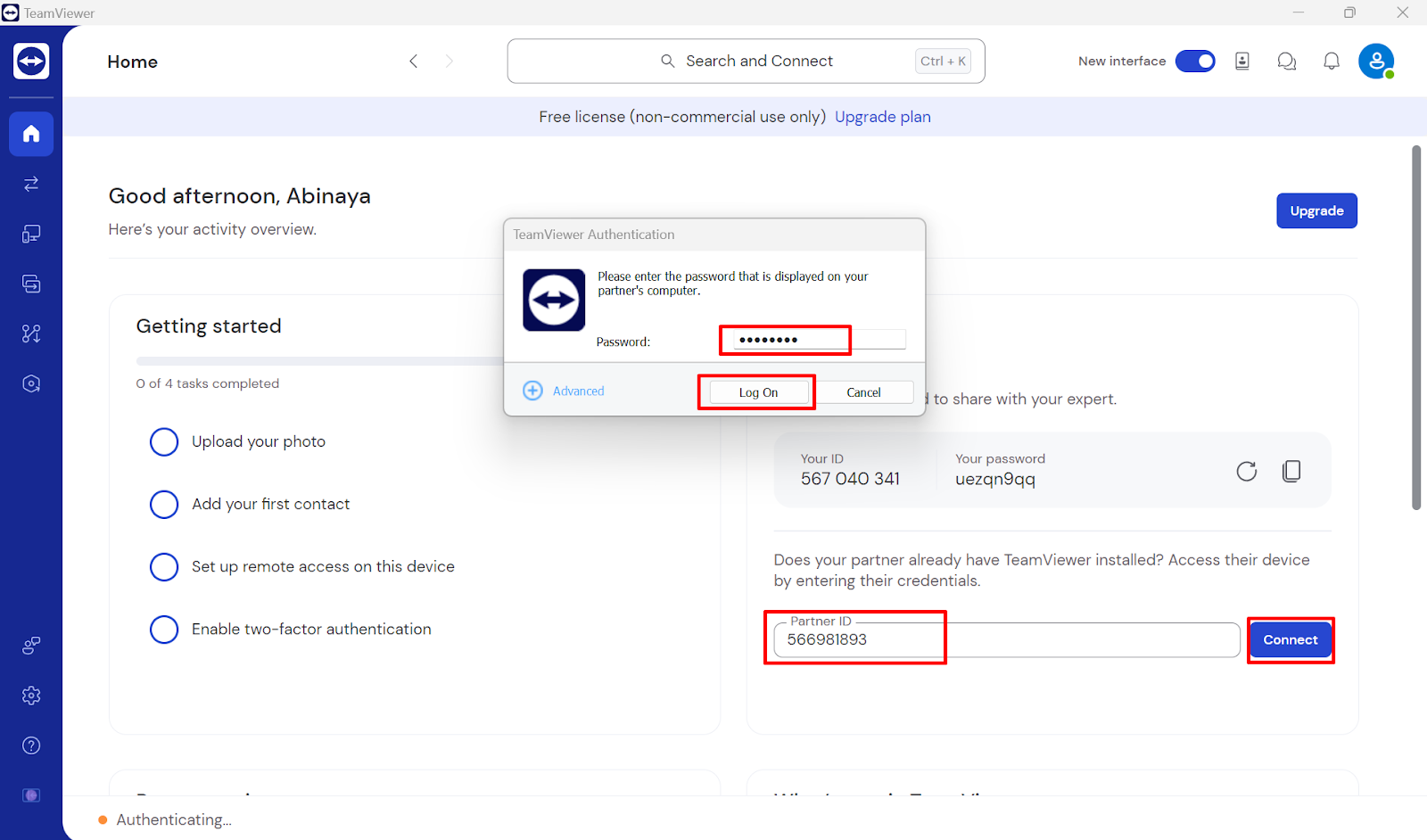
Task: Mark Enable two-factor authentication circle
Action: (164, 629)
